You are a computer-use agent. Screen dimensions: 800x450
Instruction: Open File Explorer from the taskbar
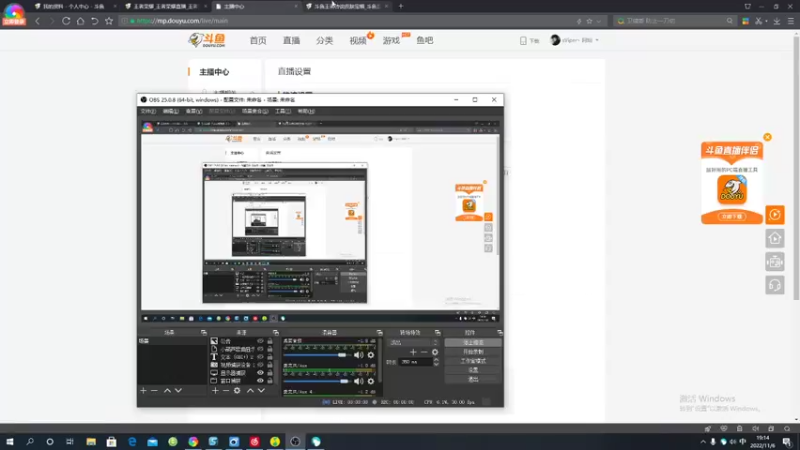91,441
